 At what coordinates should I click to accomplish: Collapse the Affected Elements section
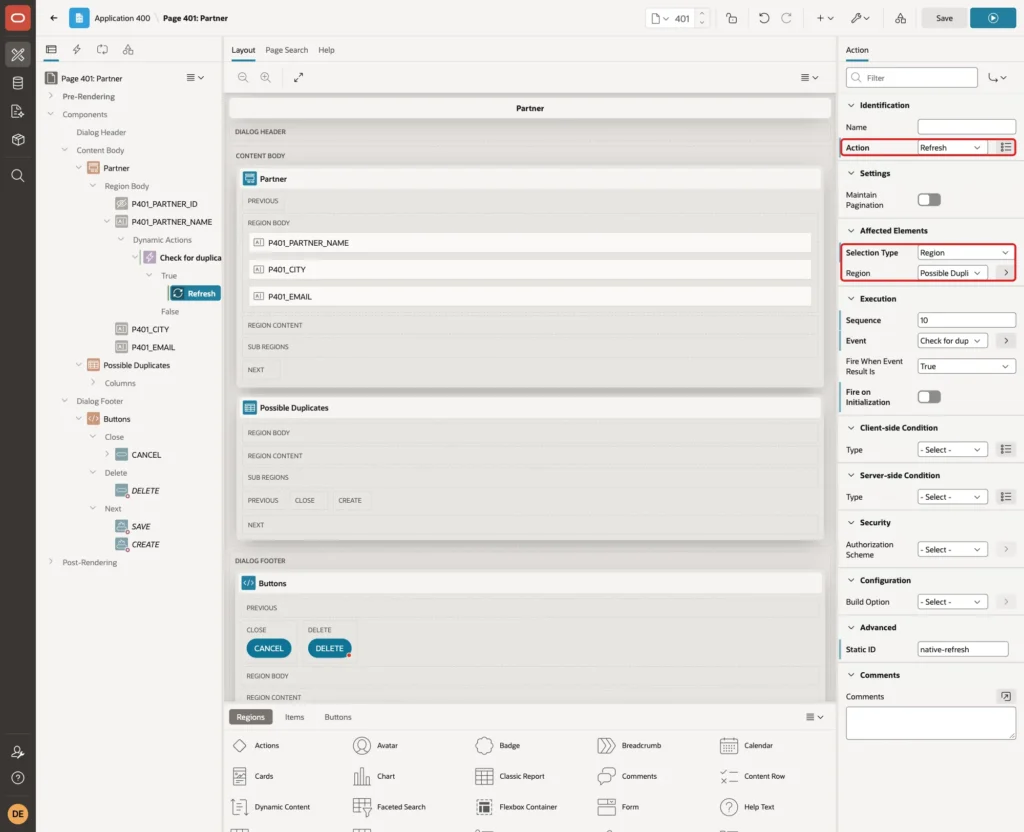[851, 231]
